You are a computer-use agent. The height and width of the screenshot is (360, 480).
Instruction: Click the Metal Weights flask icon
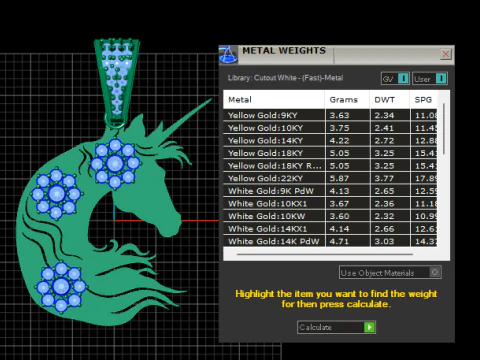[228, 55]
